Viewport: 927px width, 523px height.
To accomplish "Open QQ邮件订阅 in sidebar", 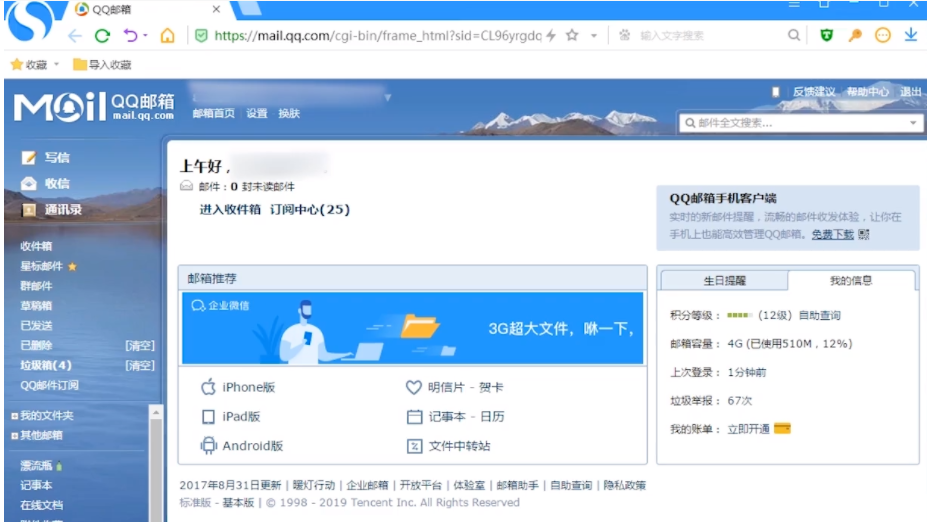I will 49,385.
